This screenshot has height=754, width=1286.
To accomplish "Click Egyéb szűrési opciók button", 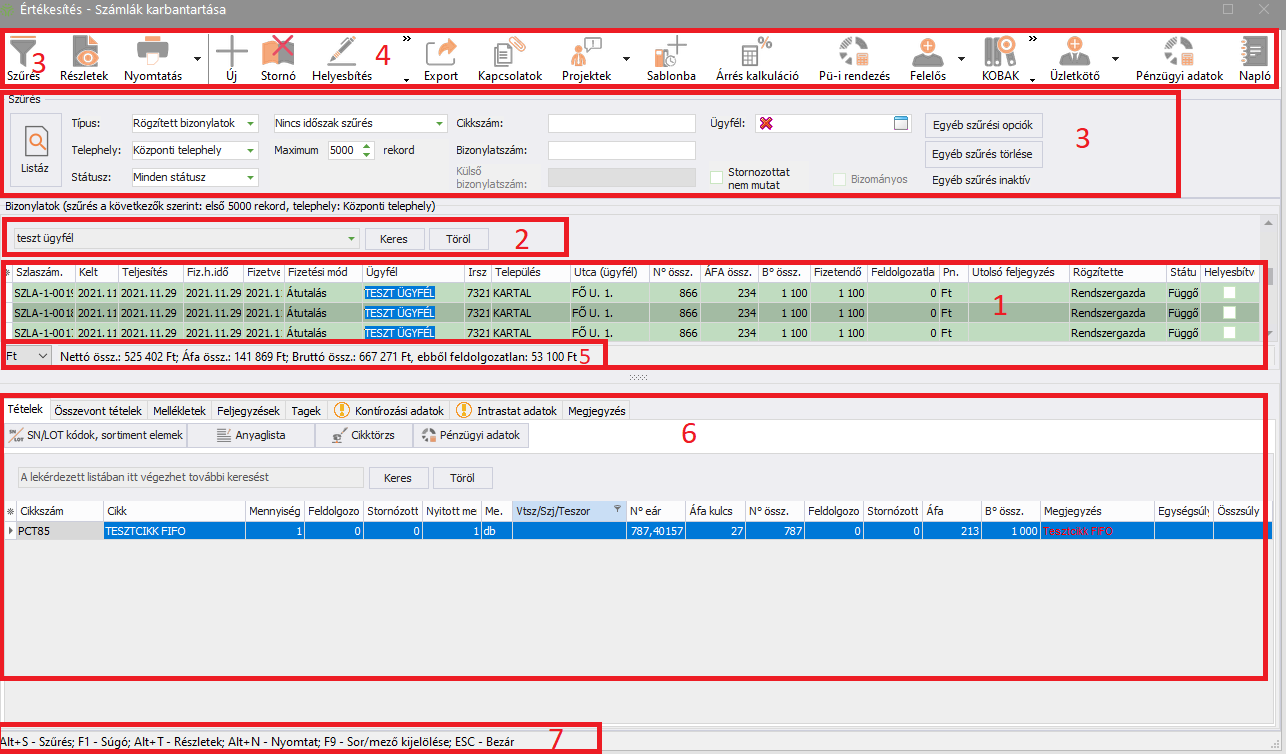I will tap(985, 125).
